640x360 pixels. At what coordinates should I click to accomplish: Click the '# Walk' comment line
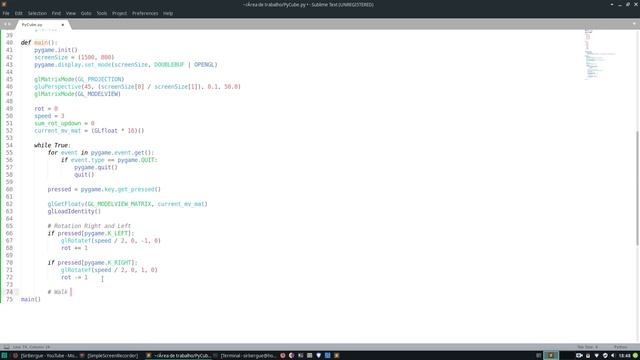58,292
